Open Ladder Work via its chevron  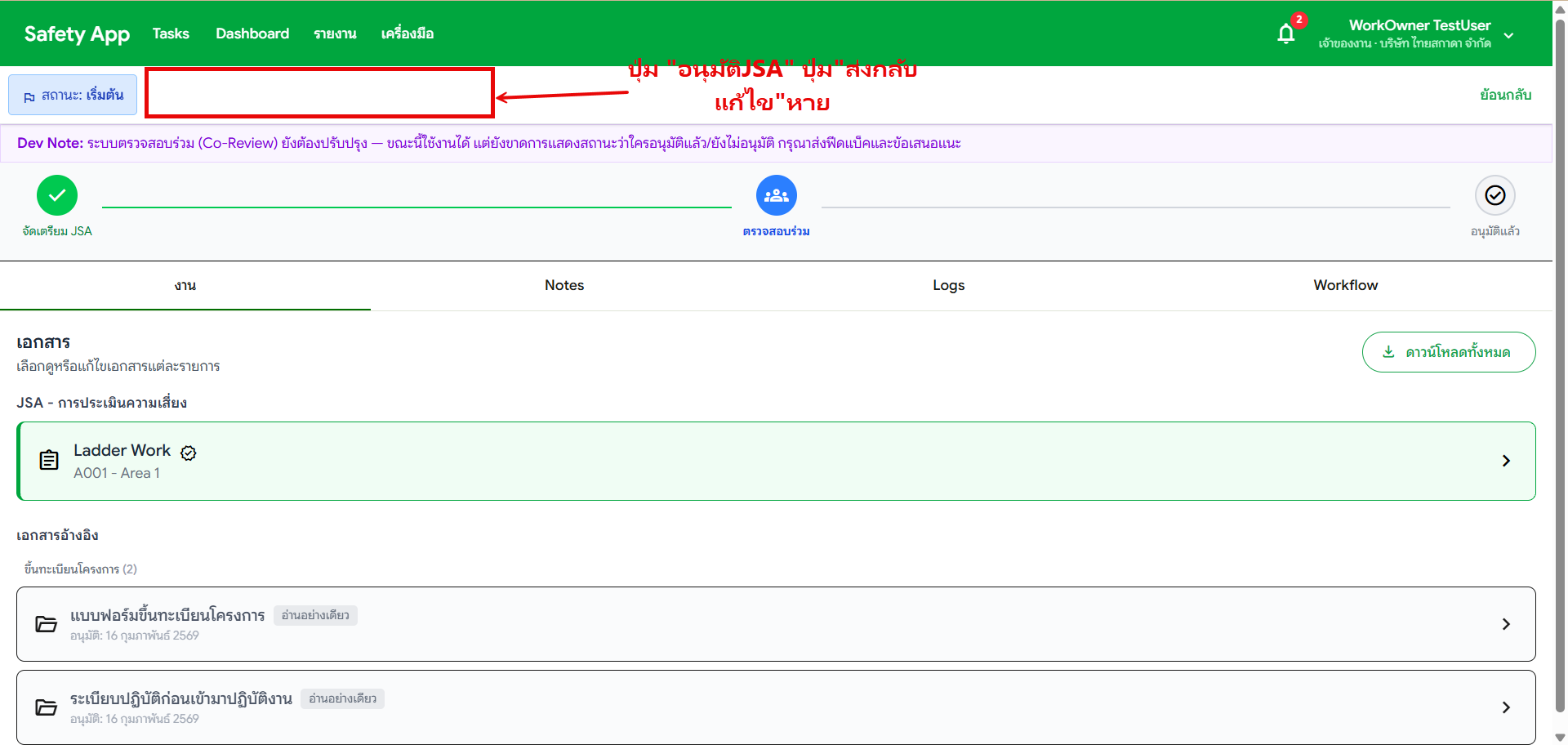point(1507,460)
